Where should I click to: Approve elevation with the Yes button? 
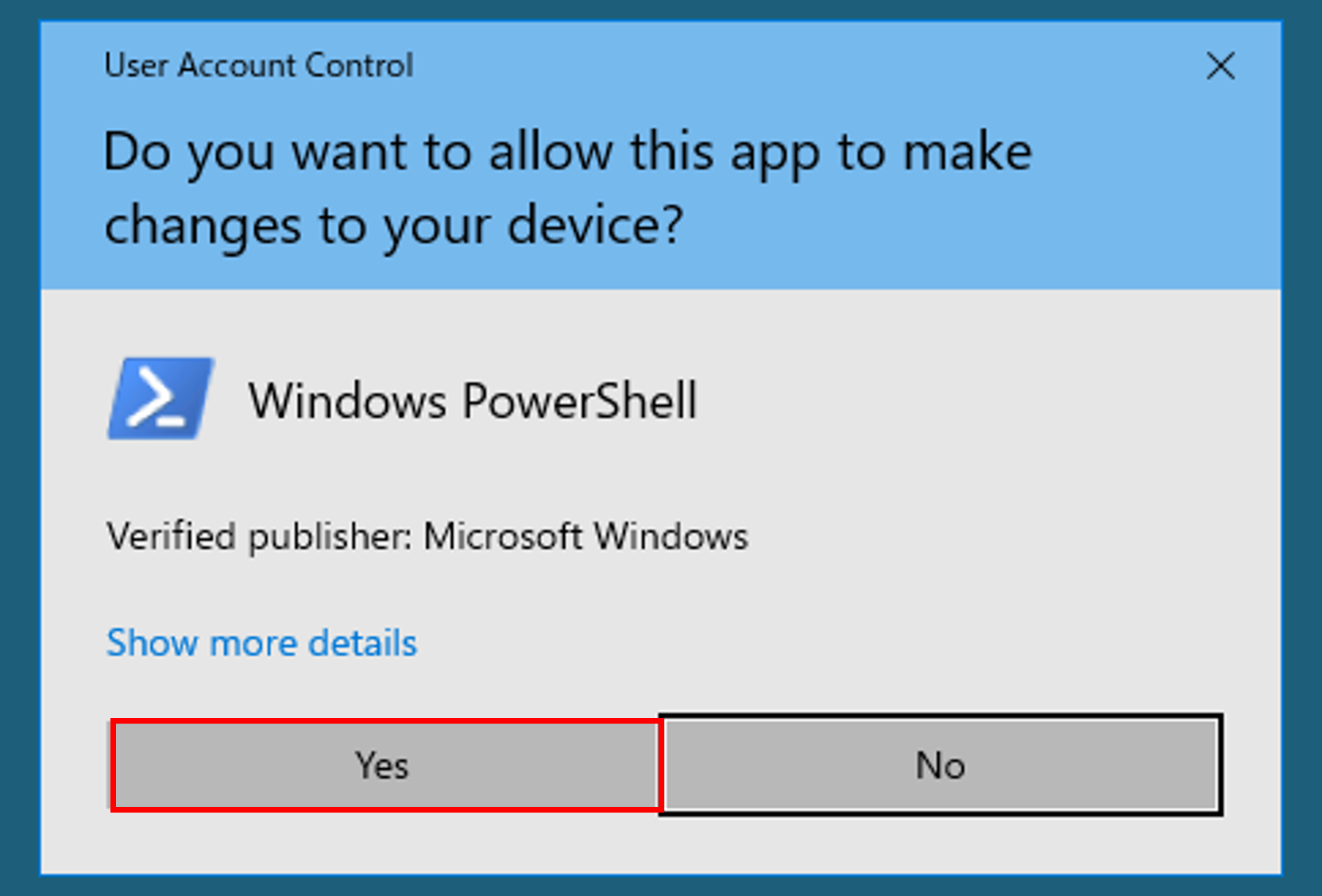(x=385, y=766)
